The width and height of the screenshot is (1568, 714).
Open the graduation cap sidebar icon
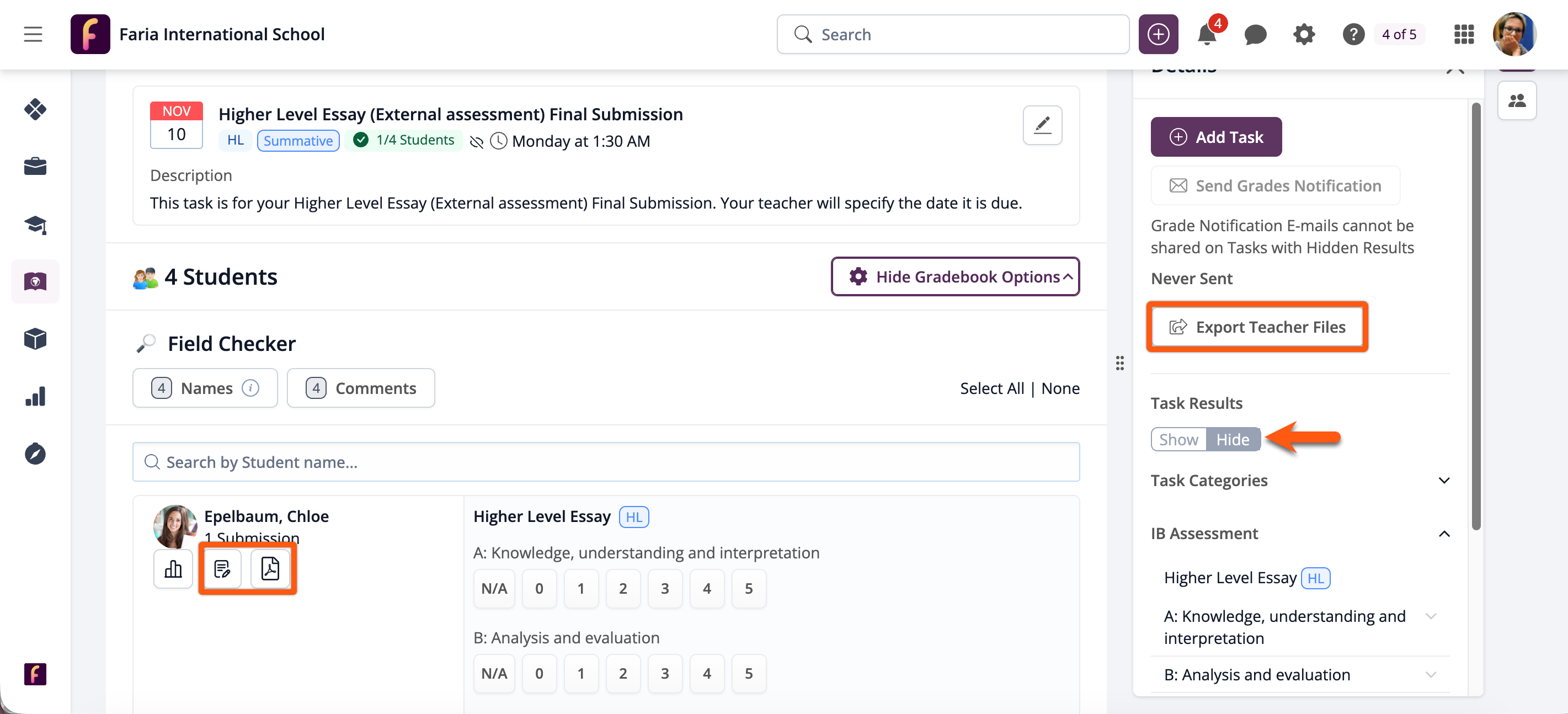click(35, 225)
